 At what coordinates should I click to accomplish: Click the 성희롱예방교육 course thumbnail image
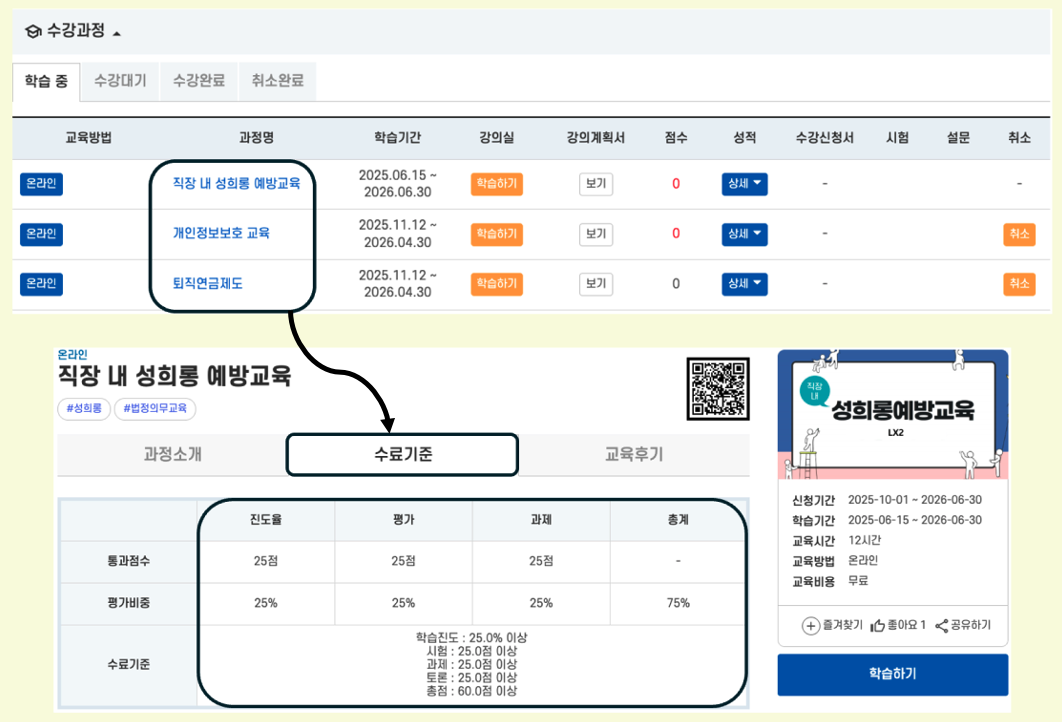893,410
